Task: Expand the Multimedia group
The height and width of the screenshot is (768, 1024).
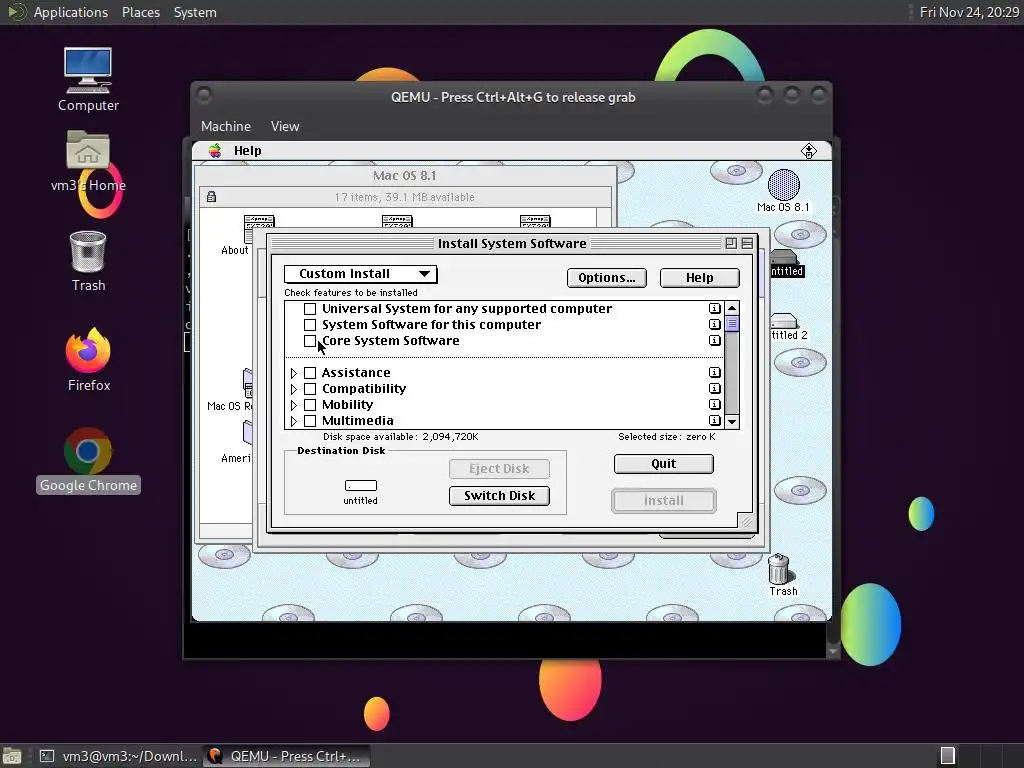Action: point(294,421)
